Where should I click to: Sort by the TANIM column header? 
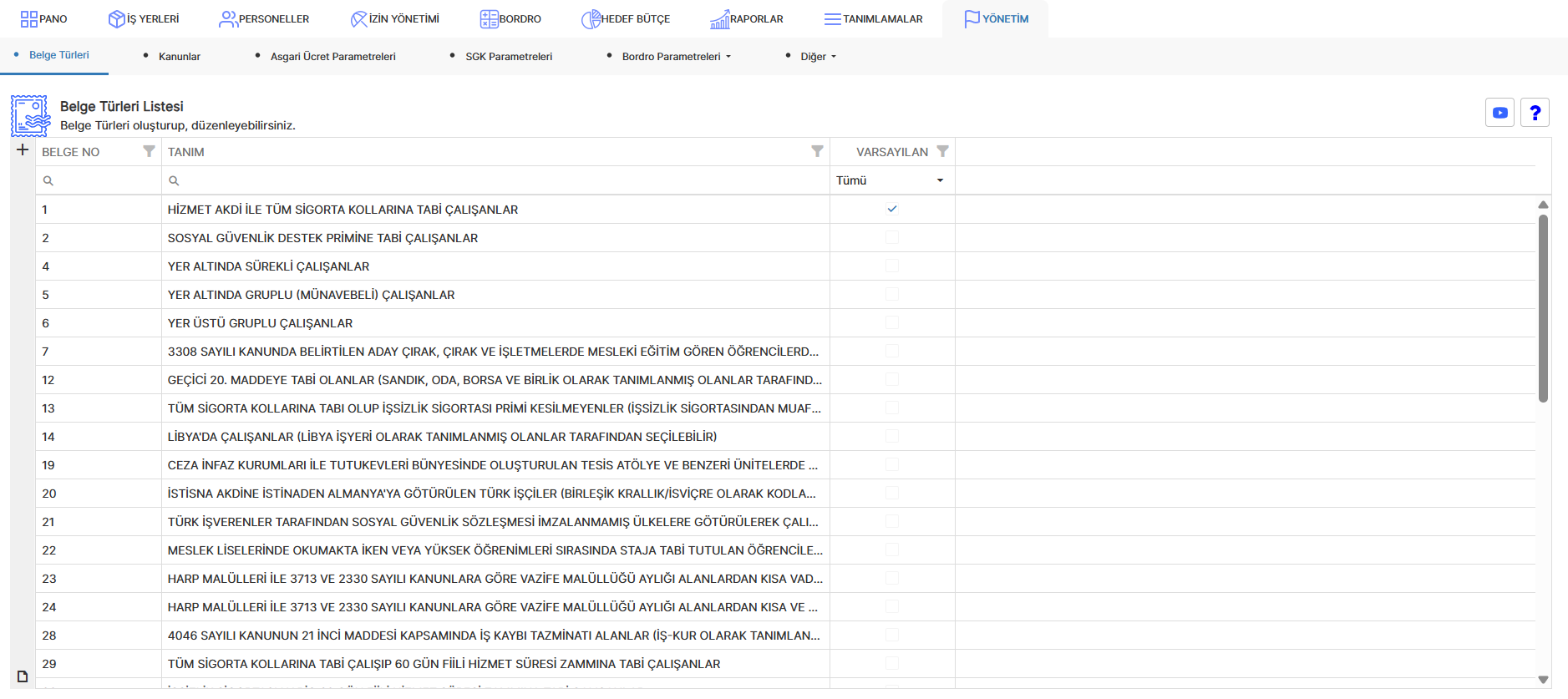186,152
